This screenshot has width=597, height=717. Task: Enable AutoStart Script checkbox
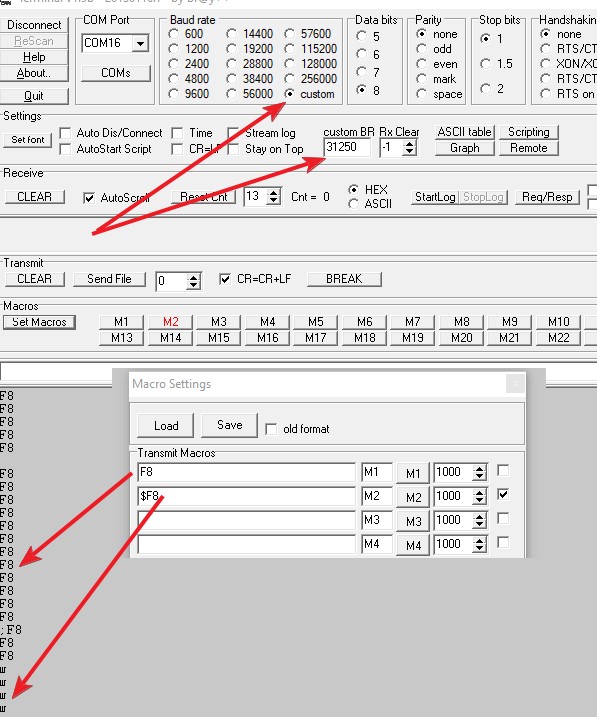click(65, 149)
